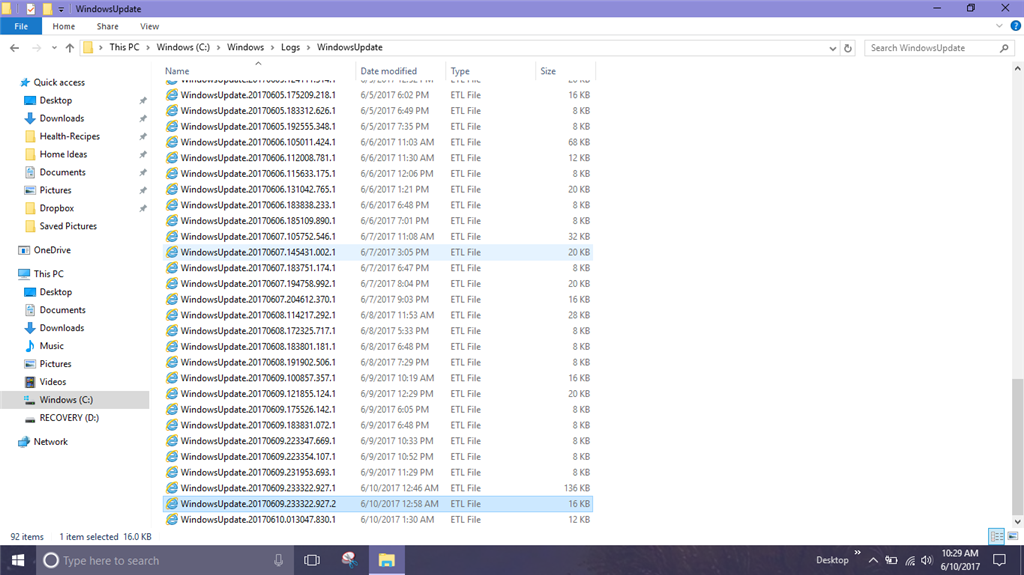This screenshot has width=1024, height=575.
Task: Click the Cortana microphone icon
Action: 278,560
